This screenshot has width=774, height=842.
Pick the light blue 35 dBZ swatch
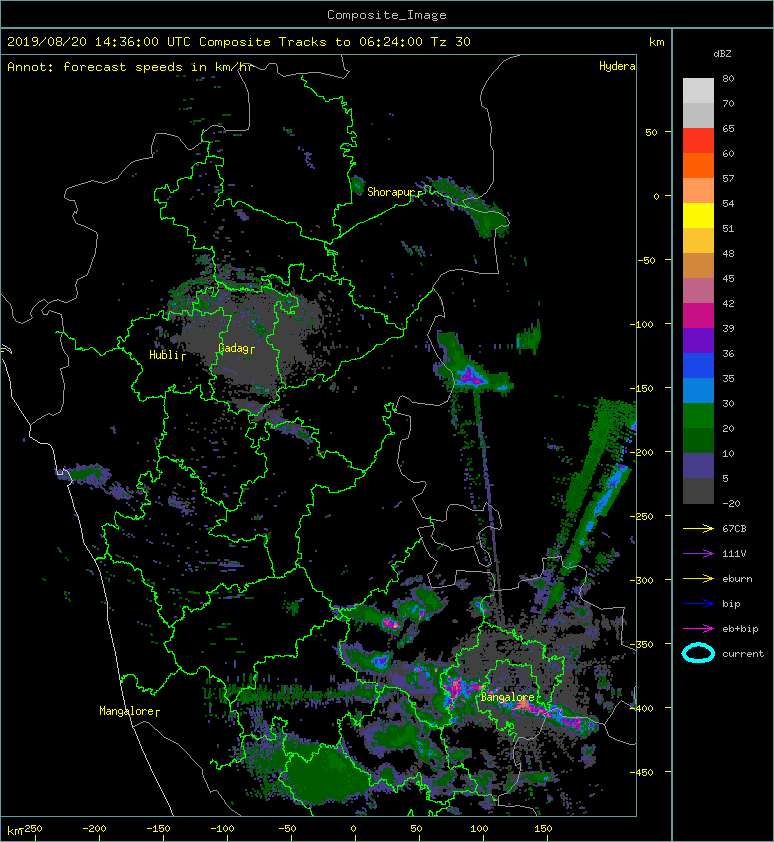point(698,390)
